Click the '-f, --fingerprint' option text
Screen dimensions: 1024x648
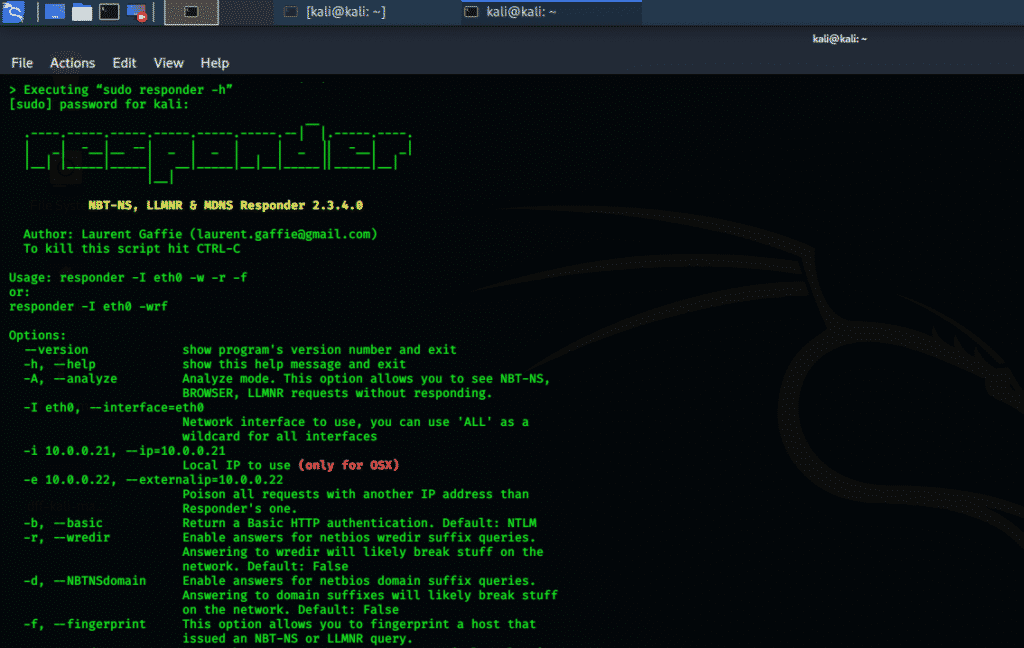tap(85, 624)
